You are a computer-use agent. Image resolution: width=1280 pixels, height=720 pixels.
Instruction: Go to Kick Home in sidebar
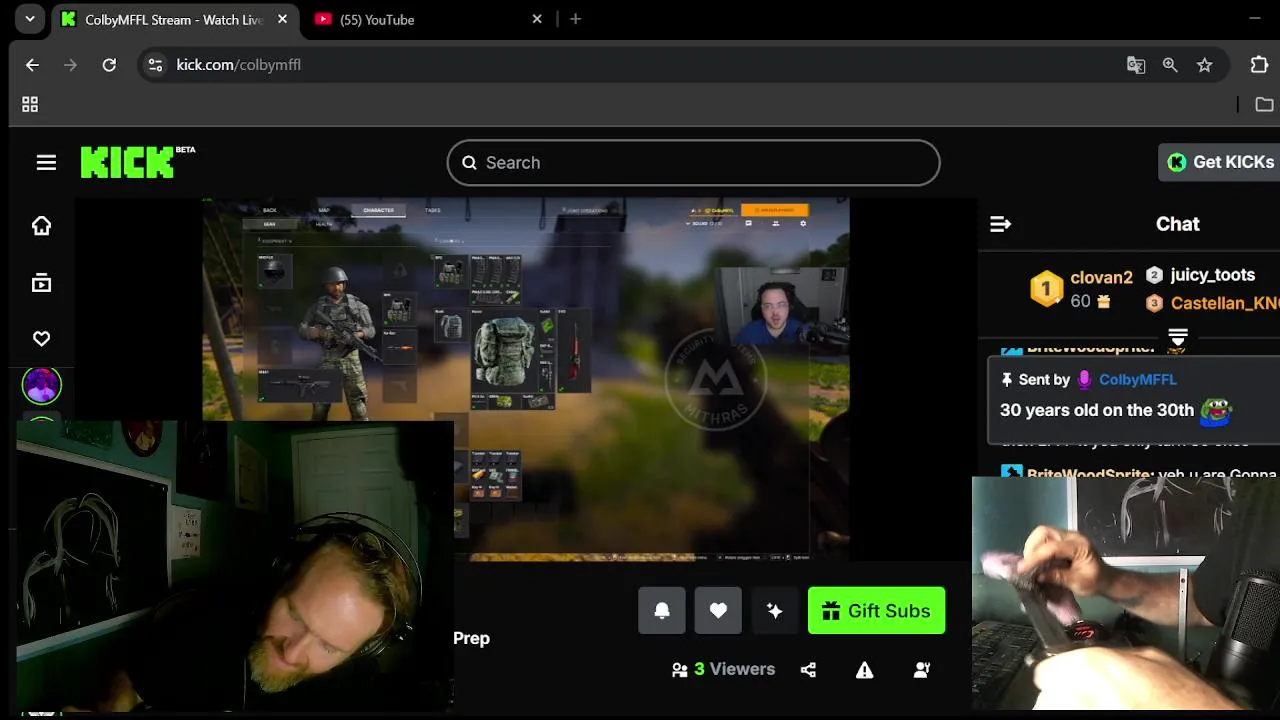41,226
